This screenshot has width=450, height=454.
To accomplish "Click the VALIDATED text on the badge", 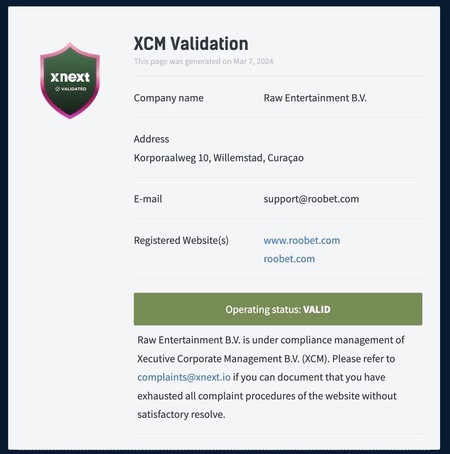I will tap(71, 89).
